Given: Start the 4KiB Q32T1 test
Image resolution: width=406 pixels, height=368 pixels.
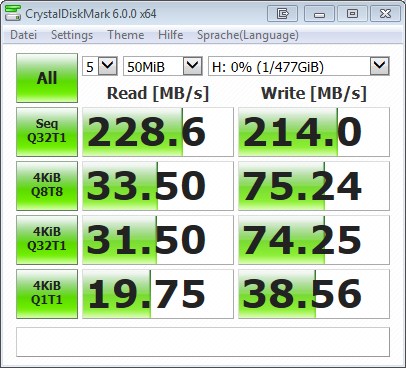Looking at the screenshot, I should point(47,240).
